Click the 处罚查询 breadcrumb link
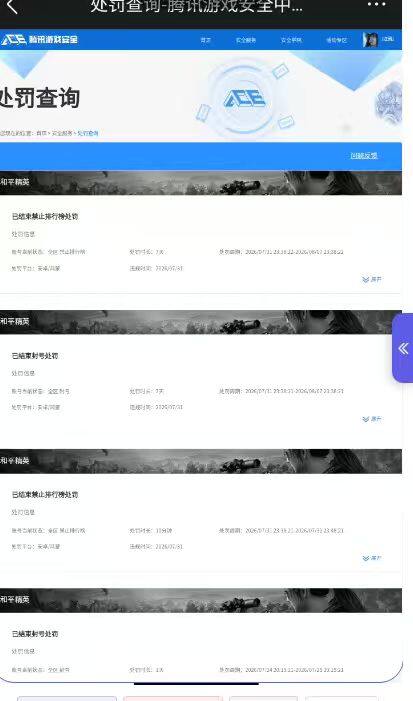413x701 pixels. [x=88, y=133]
